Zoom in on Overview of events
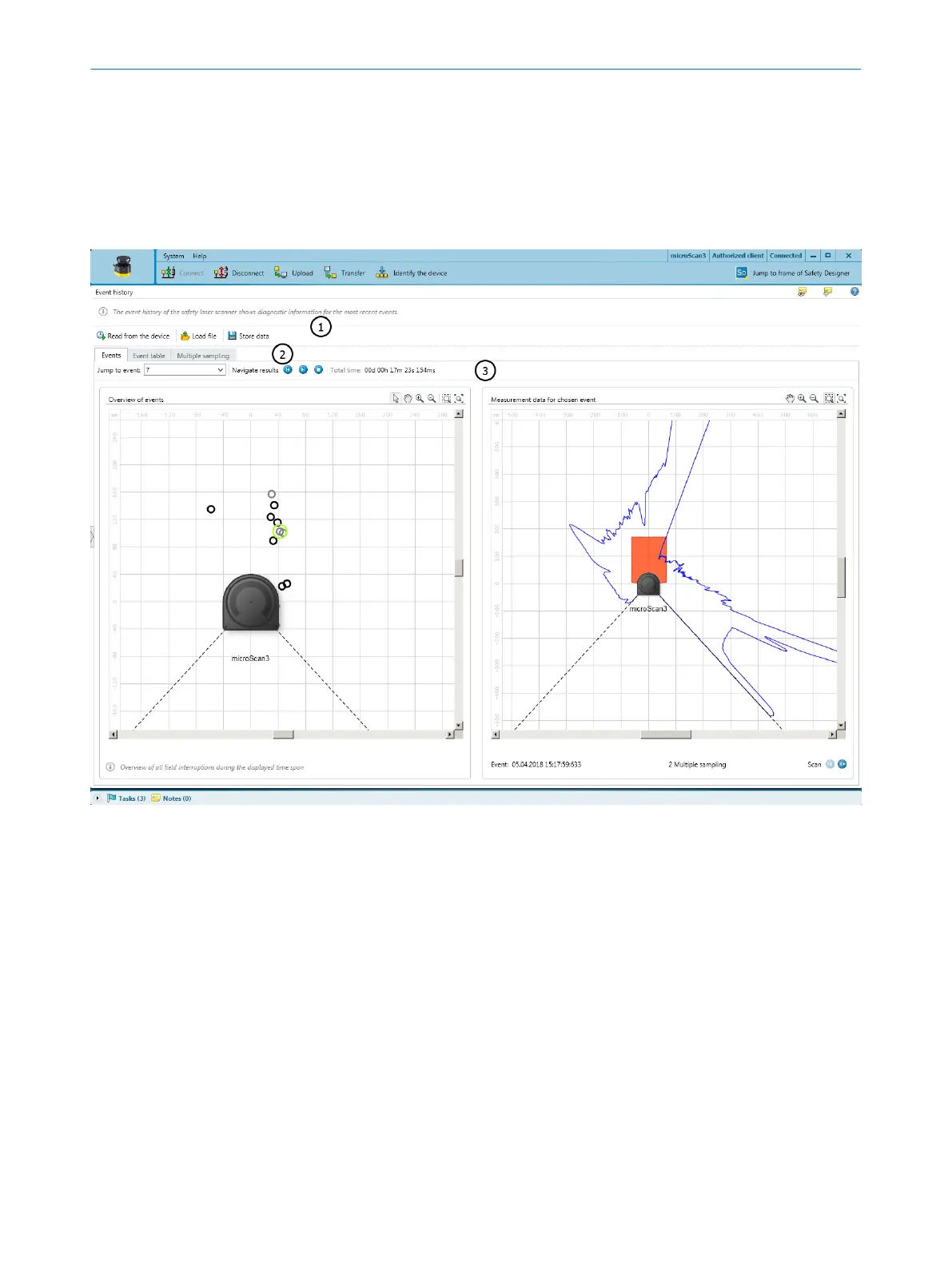Image resolution: width=952 pixels, height=1266 pixels. tap(420, 398)
